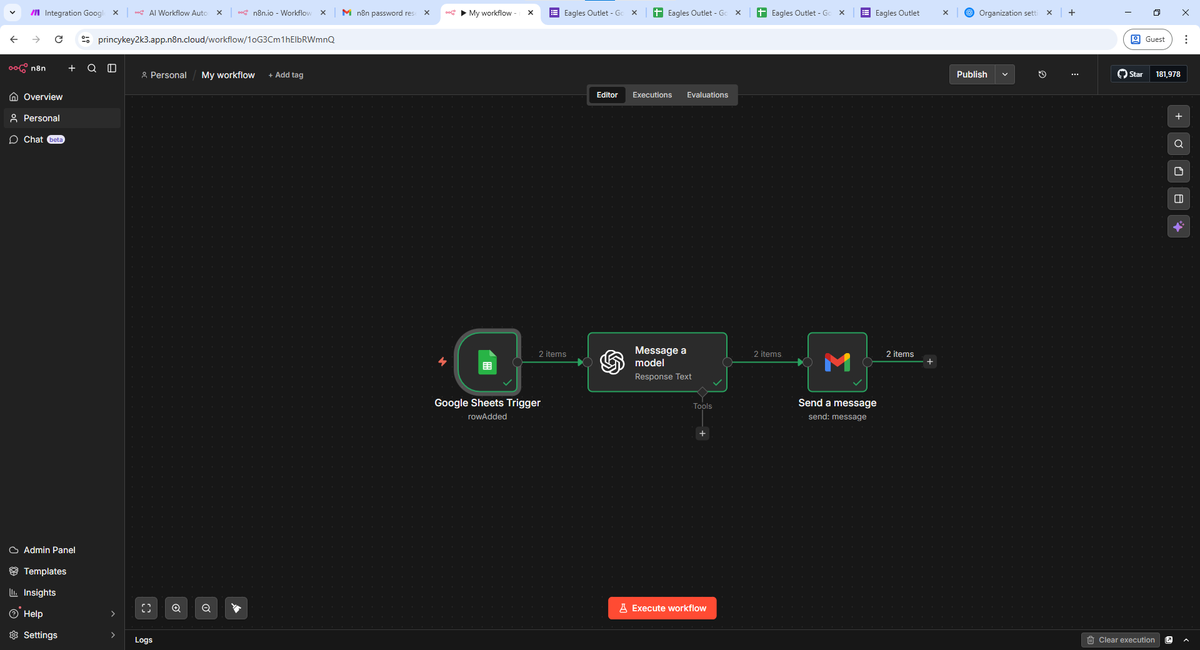Add sticky note from right toolbar
1200x650 pixels.
pyautogui.click(x=1179, y=171)
